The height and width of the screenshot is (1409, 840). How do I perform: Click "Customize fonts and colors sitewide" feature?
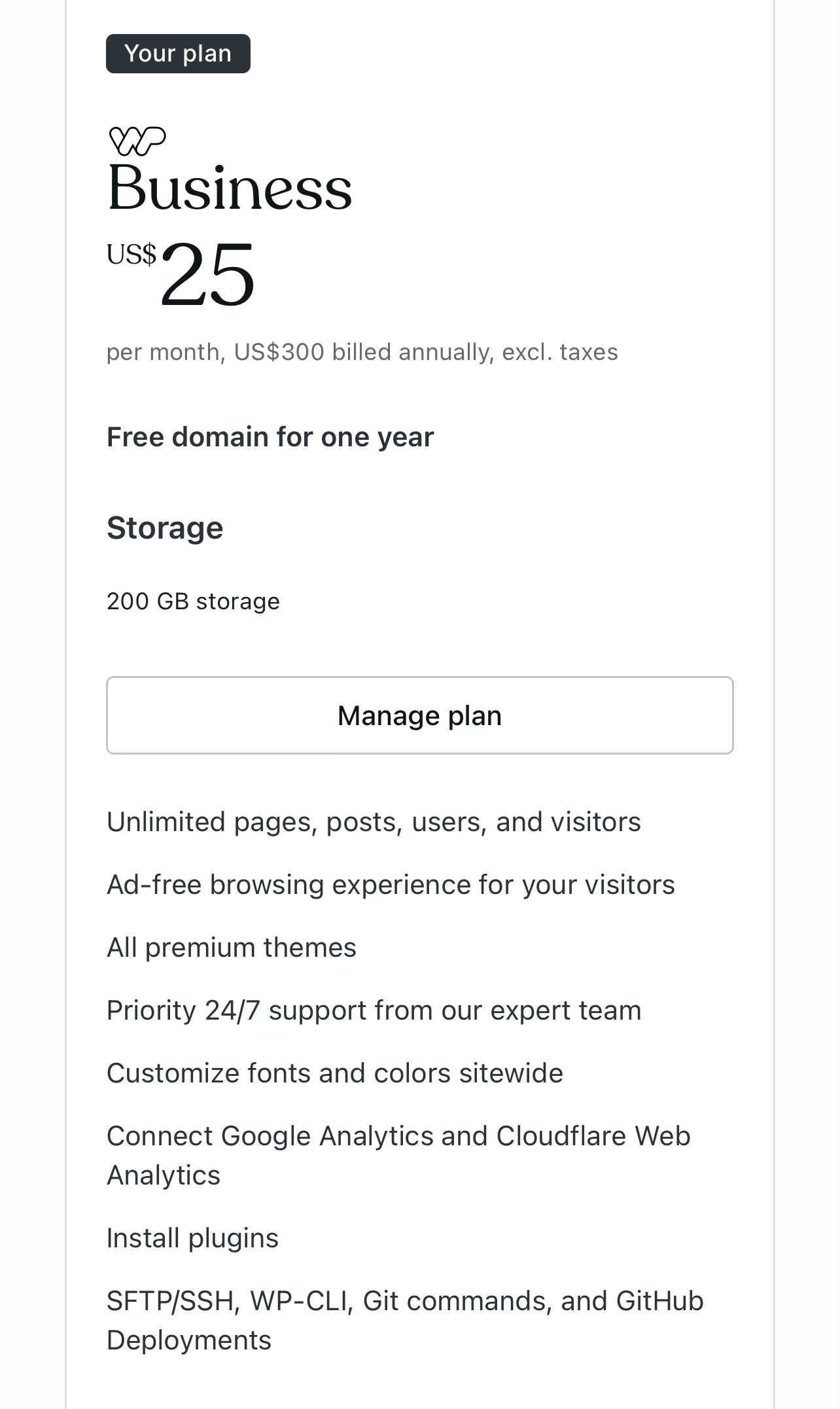tap(335, 1073)
